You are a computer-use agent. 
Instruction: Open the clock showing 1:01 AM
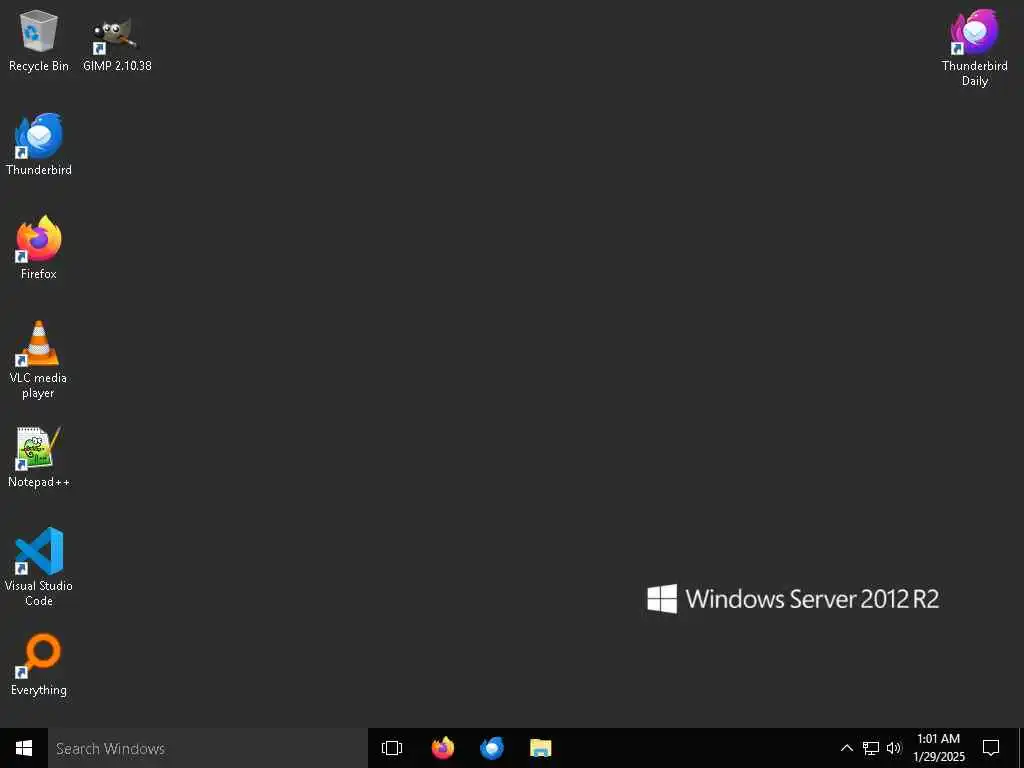(938, 748)
